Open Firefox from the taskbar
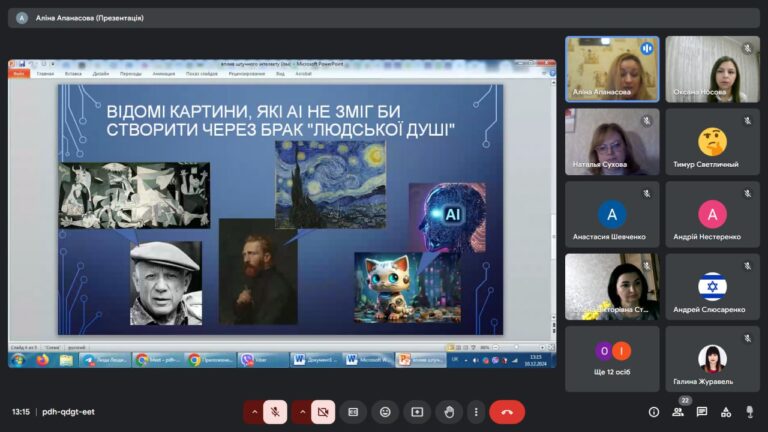 tap(43, 360)
